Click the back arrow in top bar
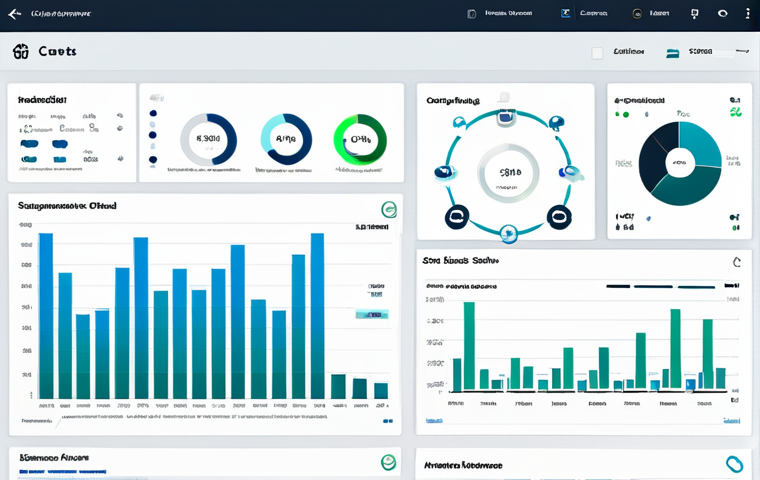The image size is (760, 480). pyautogui.click(x=14, y=14)
